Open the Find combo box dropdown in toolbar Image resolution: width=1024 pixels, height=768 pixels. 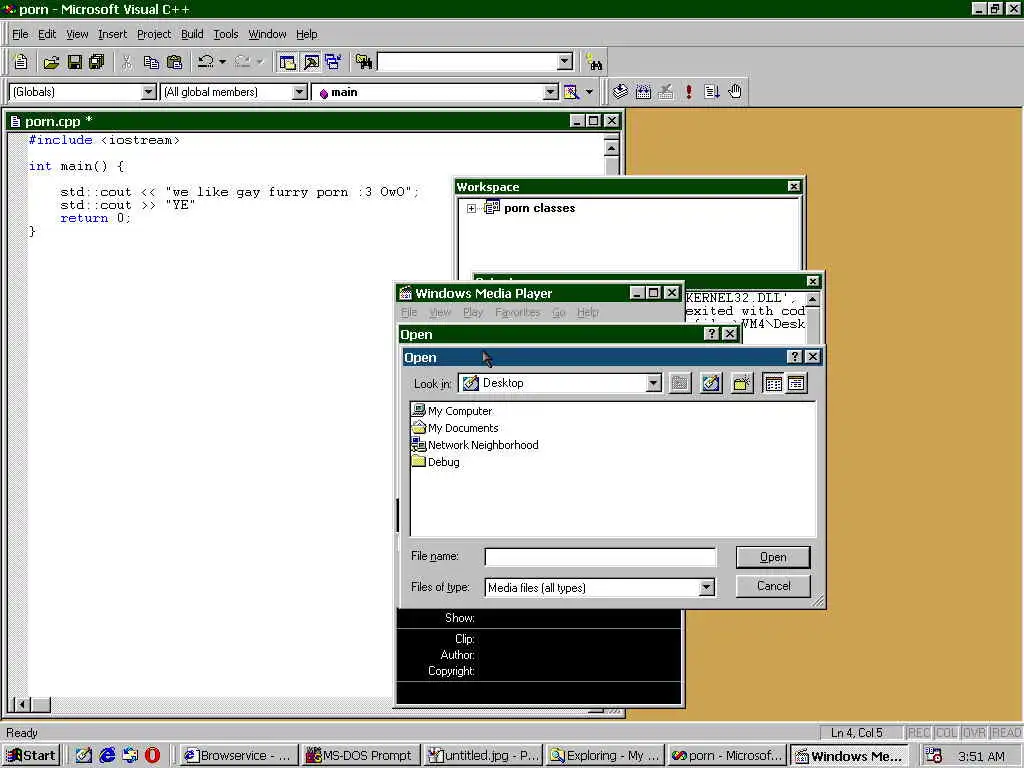pos(566,62)
